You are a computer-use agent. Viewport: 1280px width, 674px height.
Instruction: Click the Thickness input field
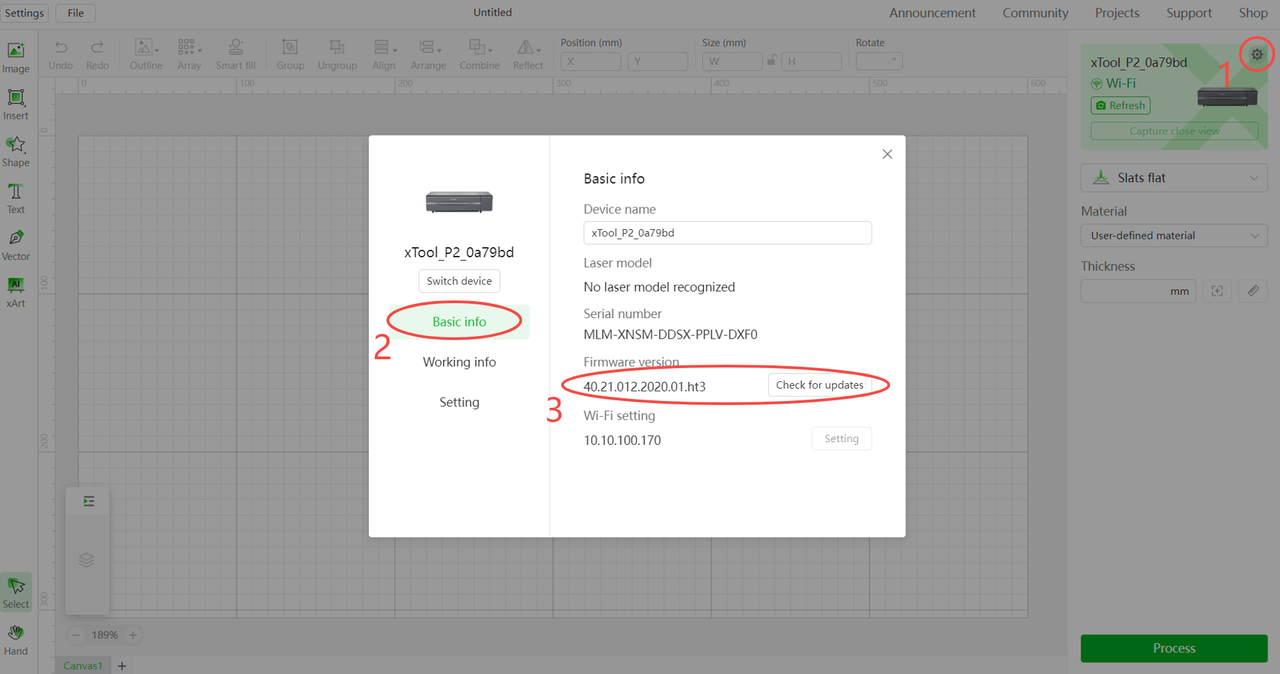pyautogui.click(x=1138, y=291)
